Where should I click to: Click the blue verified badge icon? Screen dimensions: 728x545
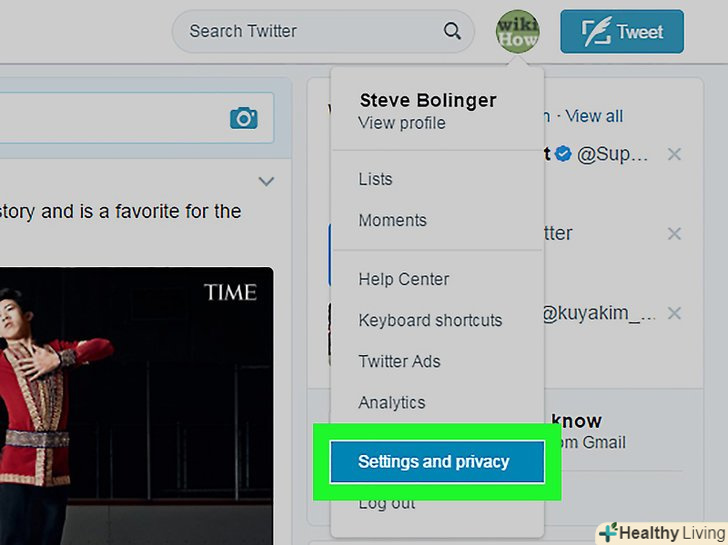[x=564, y=154]
